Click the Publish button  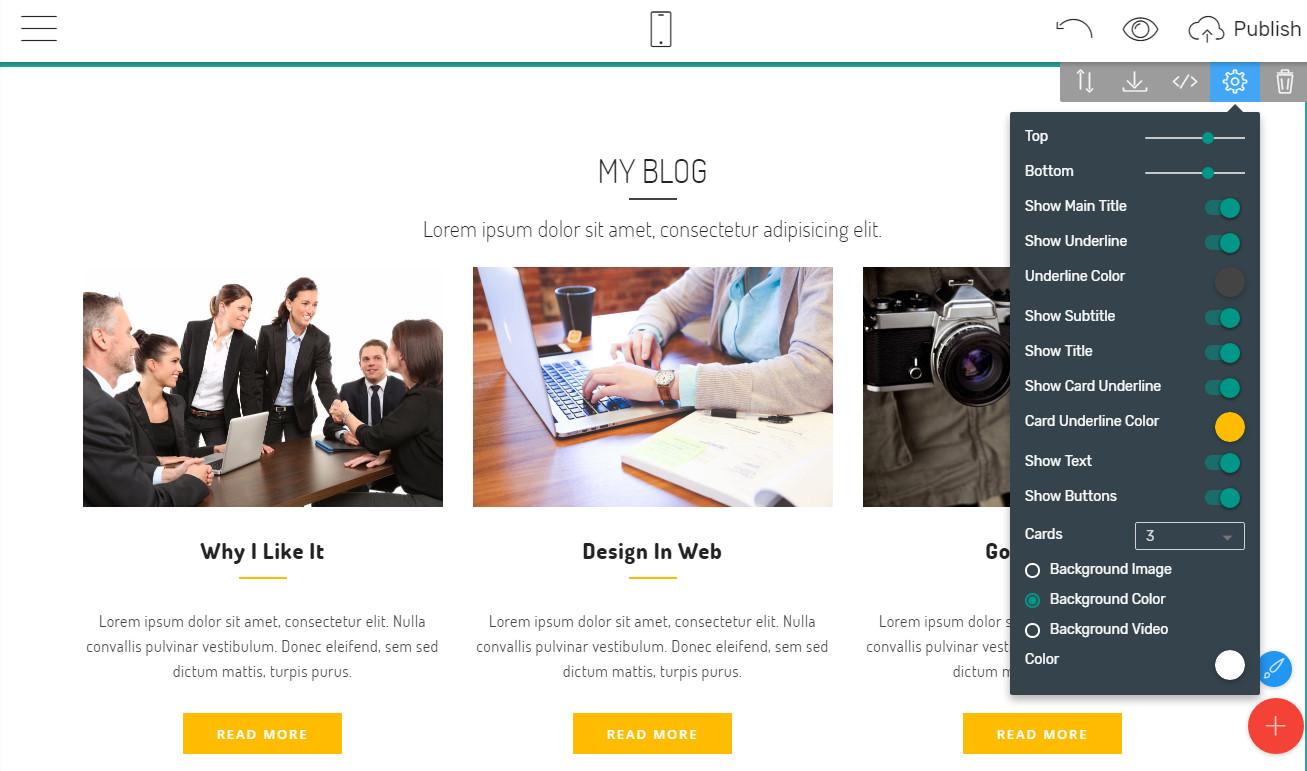click(x=1245, y=29)
